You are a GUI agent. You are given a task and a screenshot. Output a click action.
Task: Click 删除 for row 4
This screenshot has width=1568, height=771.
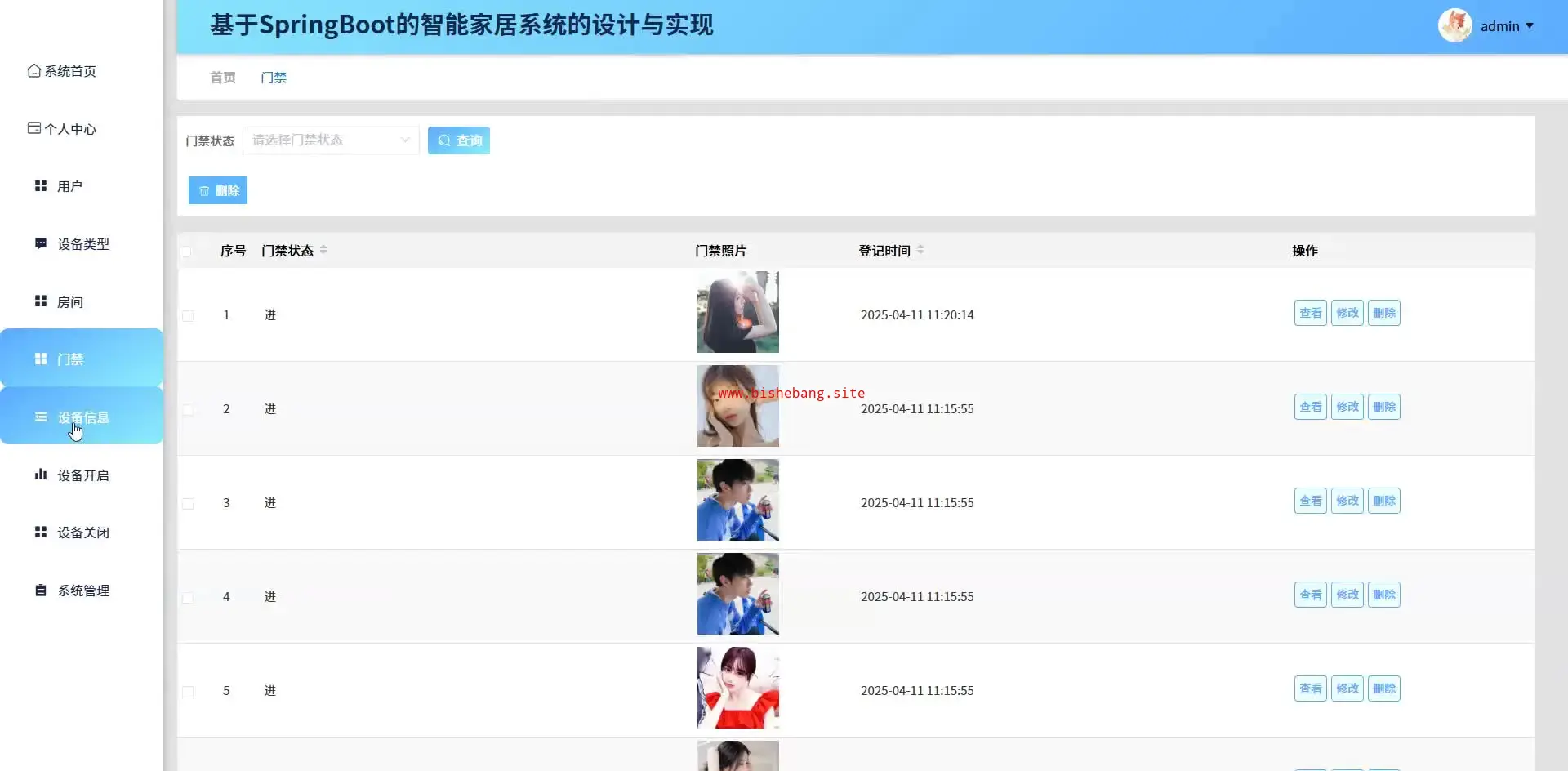click(x=1384, y=595)
